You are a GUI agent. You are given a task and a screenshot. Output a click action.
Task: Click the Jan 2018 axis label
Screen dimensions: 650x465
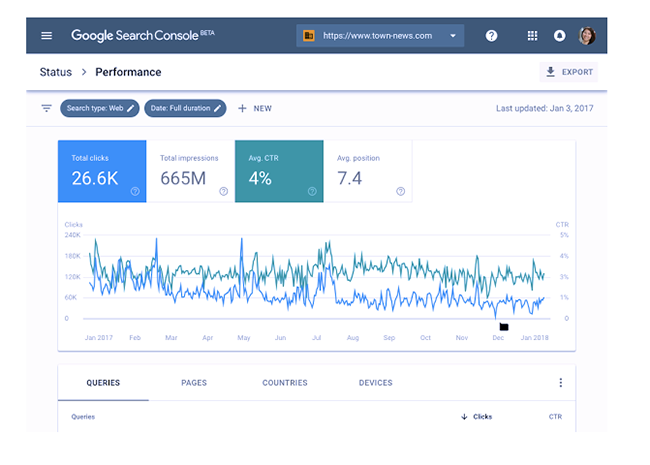534,338
